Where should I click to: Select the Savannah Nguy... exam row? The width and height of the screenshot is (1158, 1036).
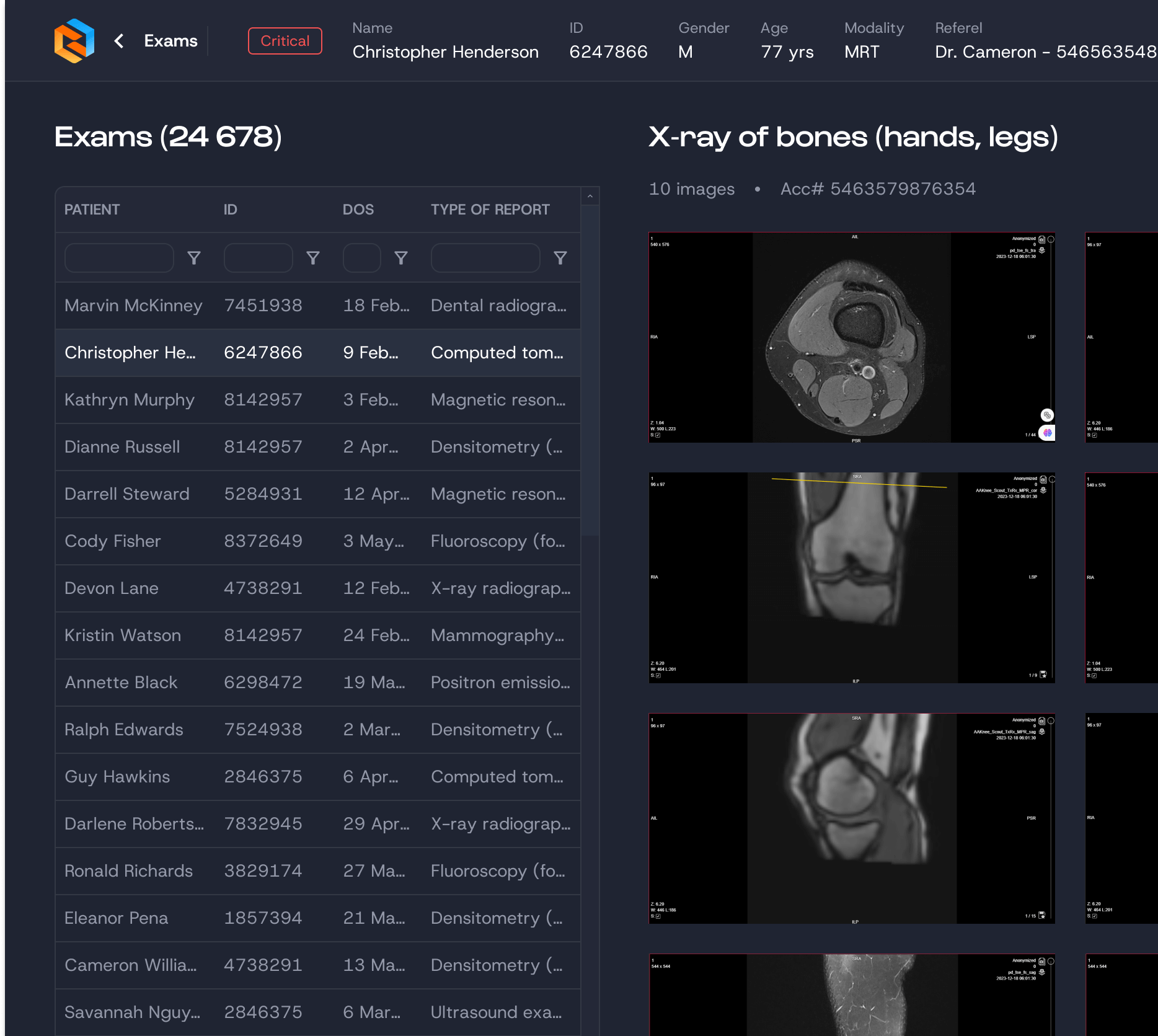click(317, 1012)
